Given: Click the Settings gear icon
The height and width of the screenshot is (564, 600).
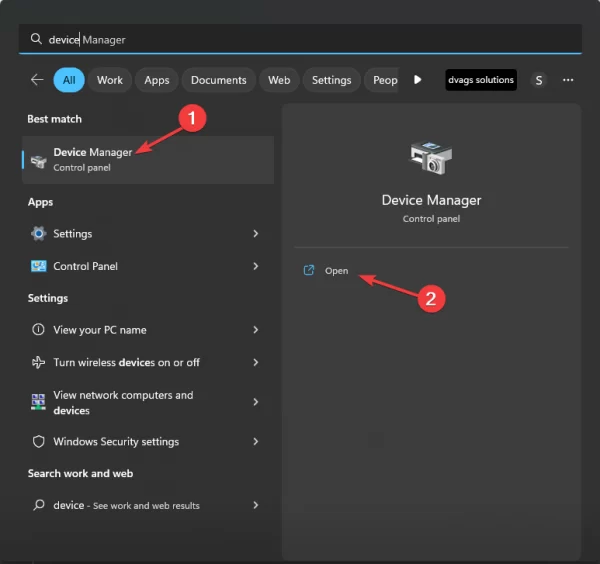Looking at the screenshot, I should [x=39, y=233].
